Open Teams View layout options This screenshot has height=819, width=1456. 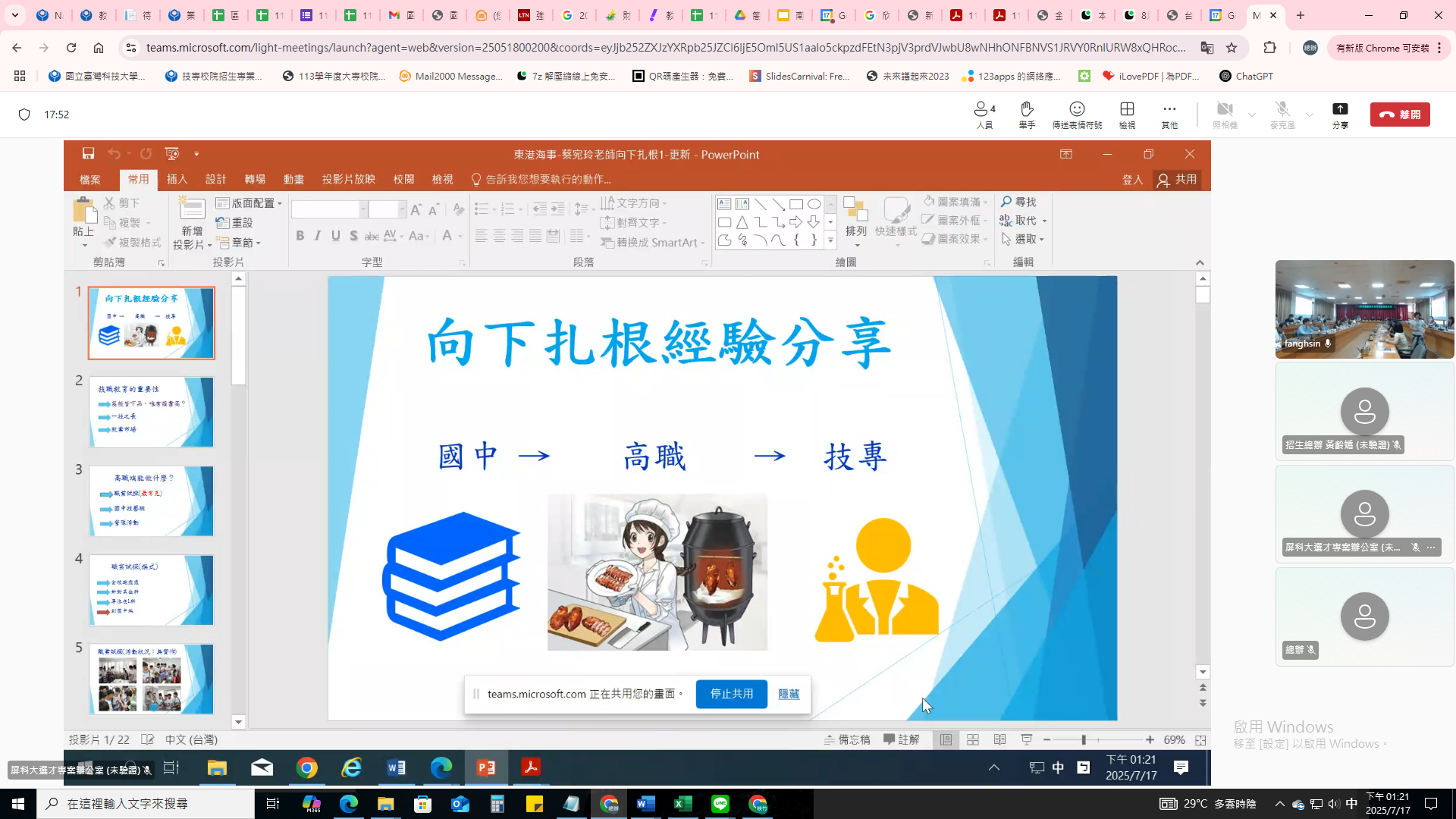(1127, 115)
